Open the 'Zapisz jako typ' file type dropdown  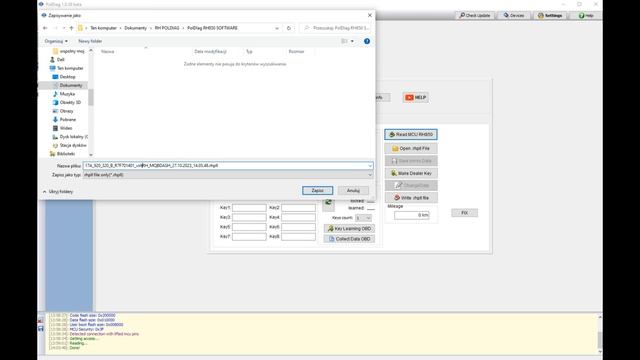pos(228,175)
